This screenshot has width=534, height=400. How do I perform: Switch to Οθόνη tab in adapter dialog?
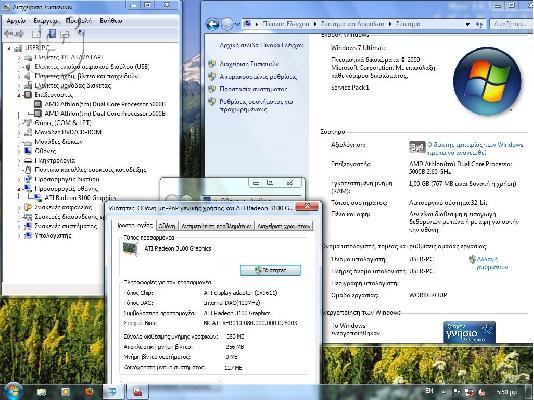(x=167, y=226)
